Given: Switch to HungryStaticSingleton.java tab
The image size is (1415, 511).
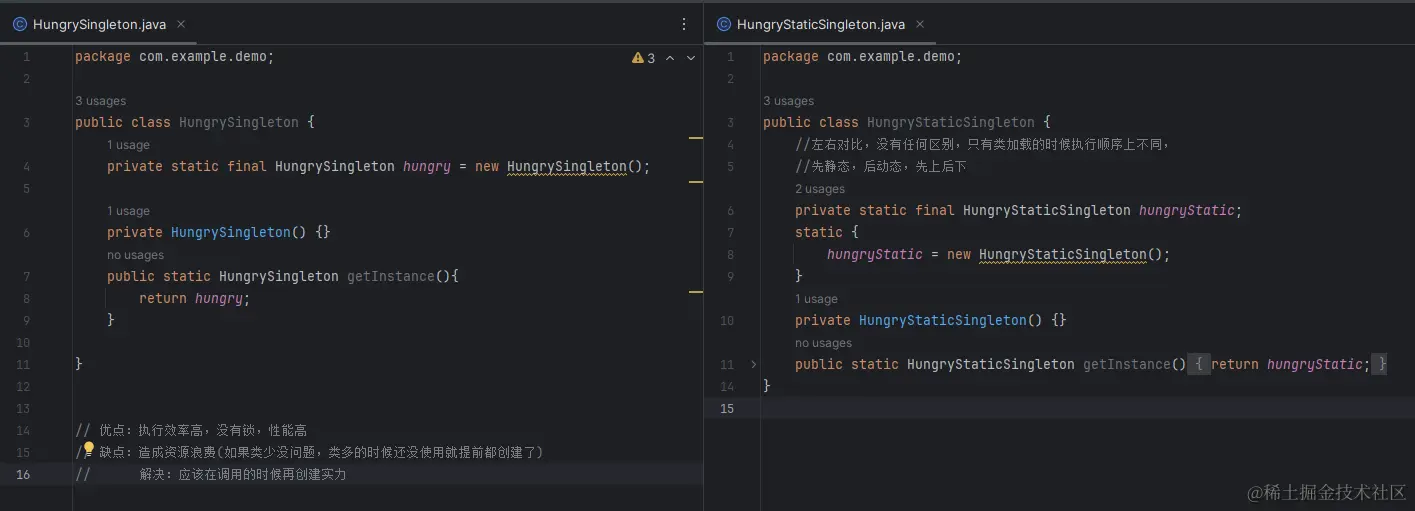Looking at the screenshot, I should pos(820,24).
